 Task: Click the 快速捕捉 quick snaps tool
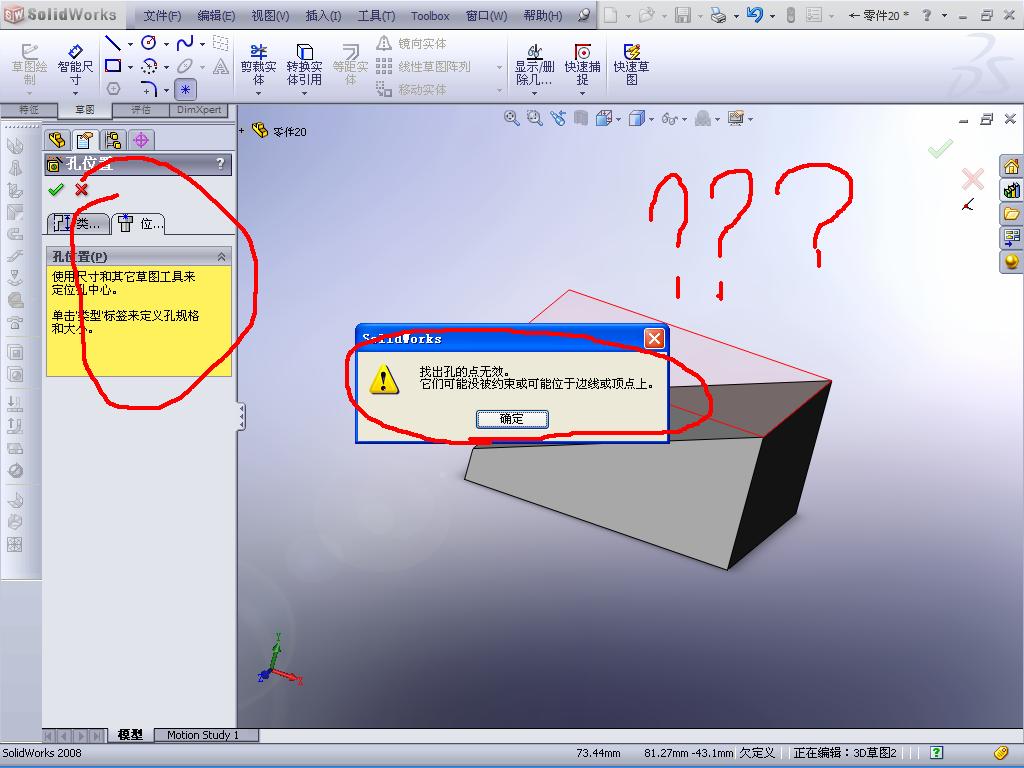click(x=583, y=65)
